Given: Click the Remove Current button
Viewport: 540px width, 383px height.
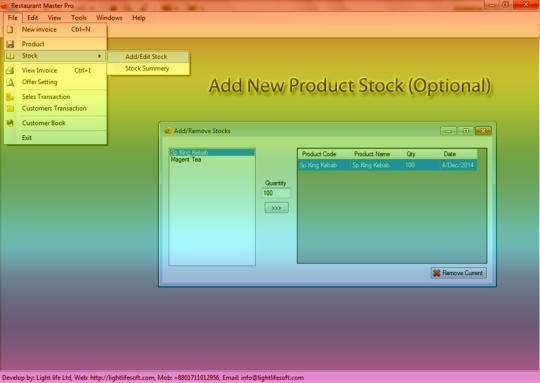Looking at the screenshot, I should pos(458,273).
